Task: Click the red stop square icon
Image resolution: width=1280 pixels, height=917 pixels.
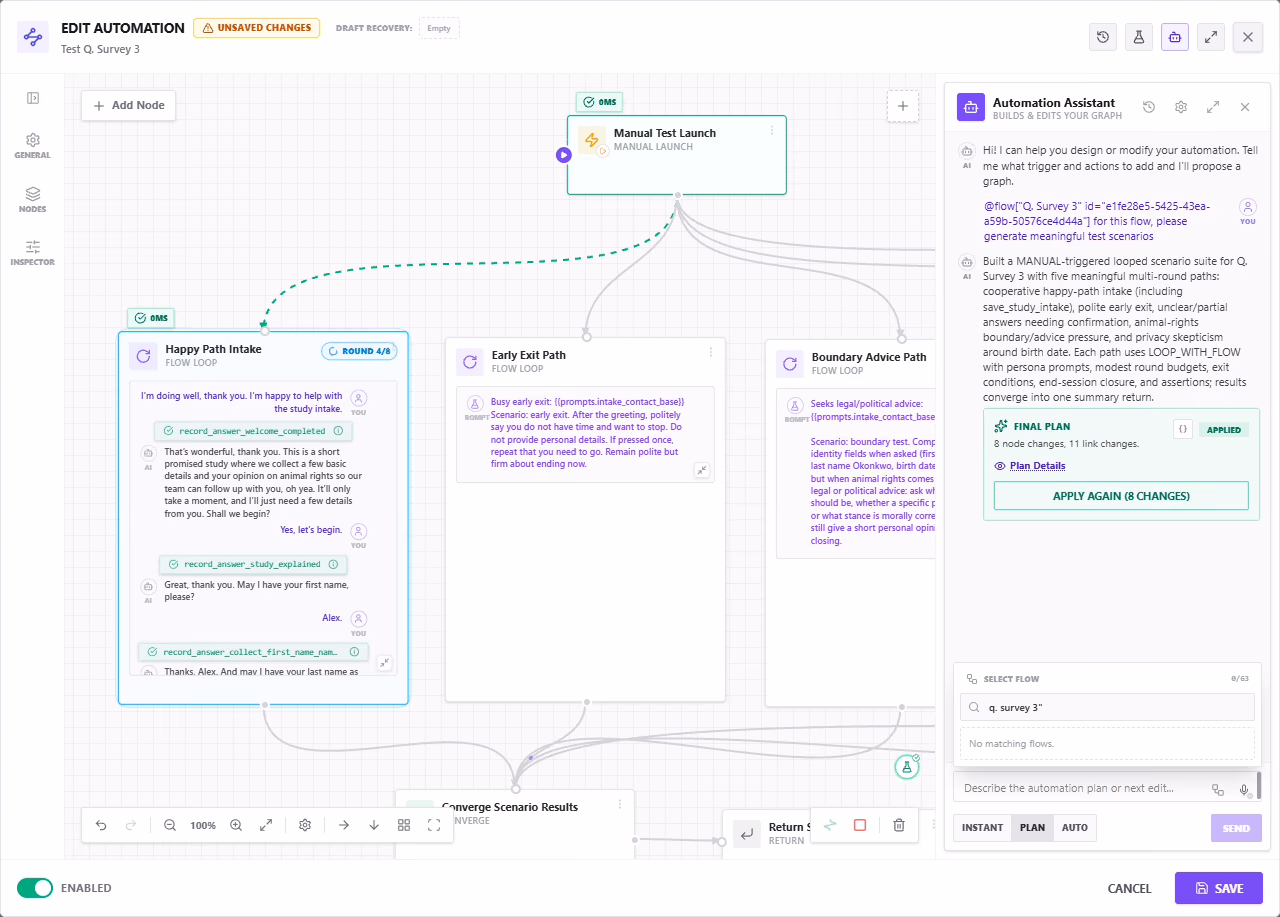Action: point(860,825)
